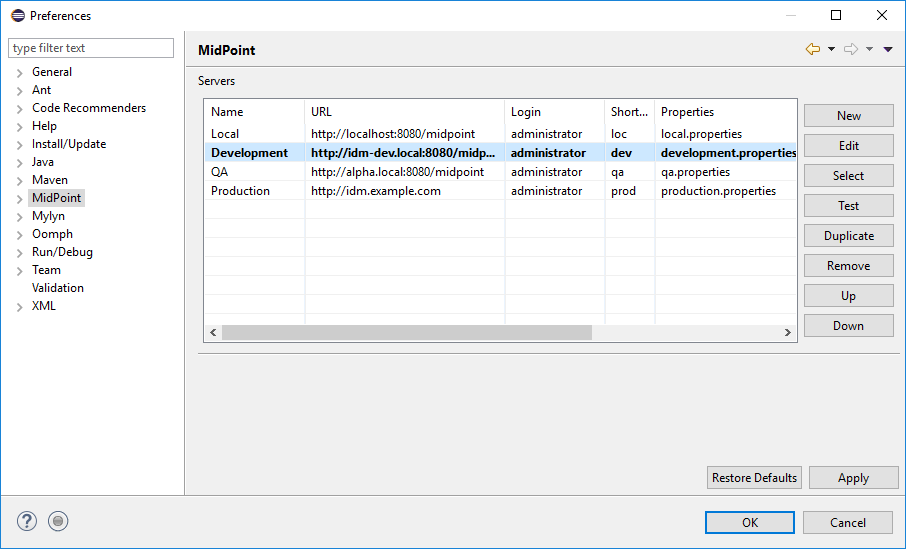
Task: Select Maven in the tree
Action: coord(50,180)
